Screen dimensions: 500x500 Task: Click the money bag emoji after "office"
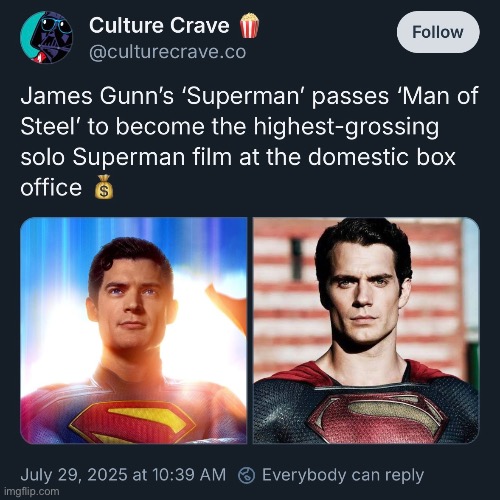[x=104, y=187]
